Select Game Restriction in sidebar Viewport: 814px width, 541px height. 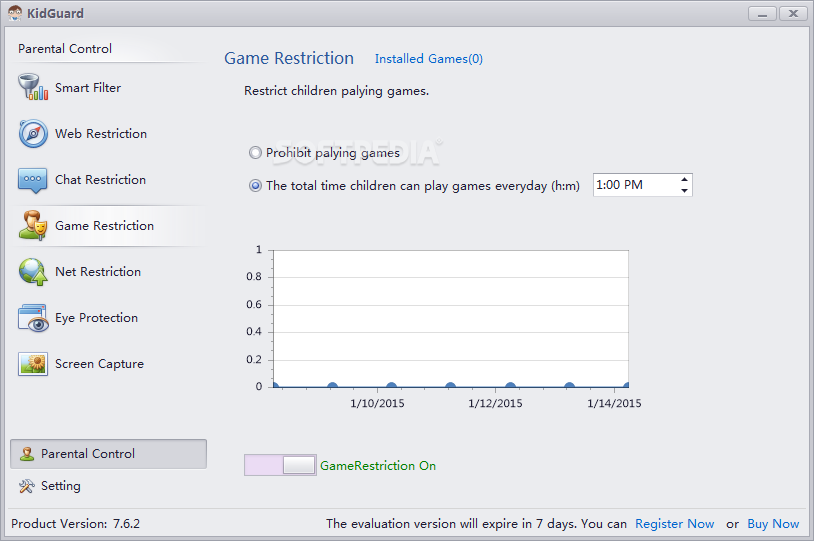(x=104, y=226)
